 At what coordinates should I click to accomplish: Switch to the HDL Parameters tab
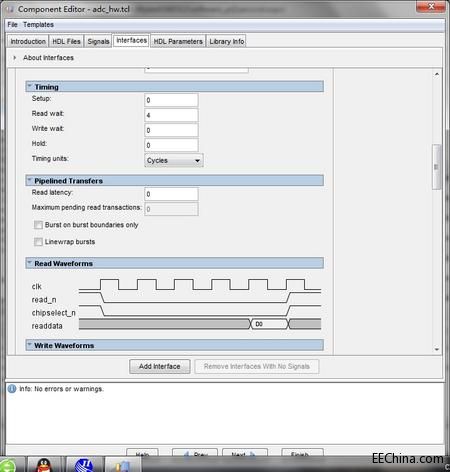point(178,41)
